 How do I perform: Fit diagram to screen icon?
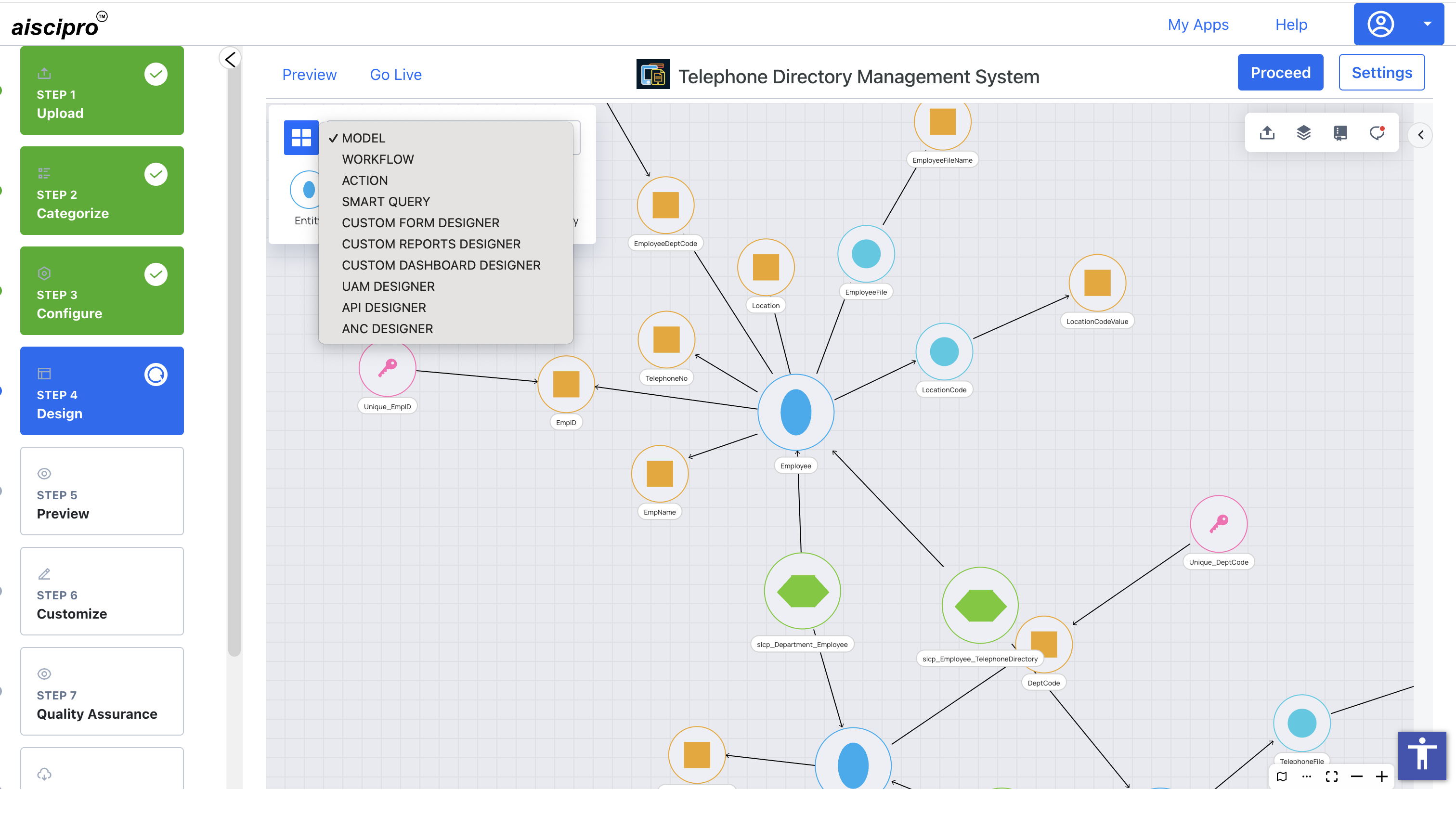[x=1331, y=777]
